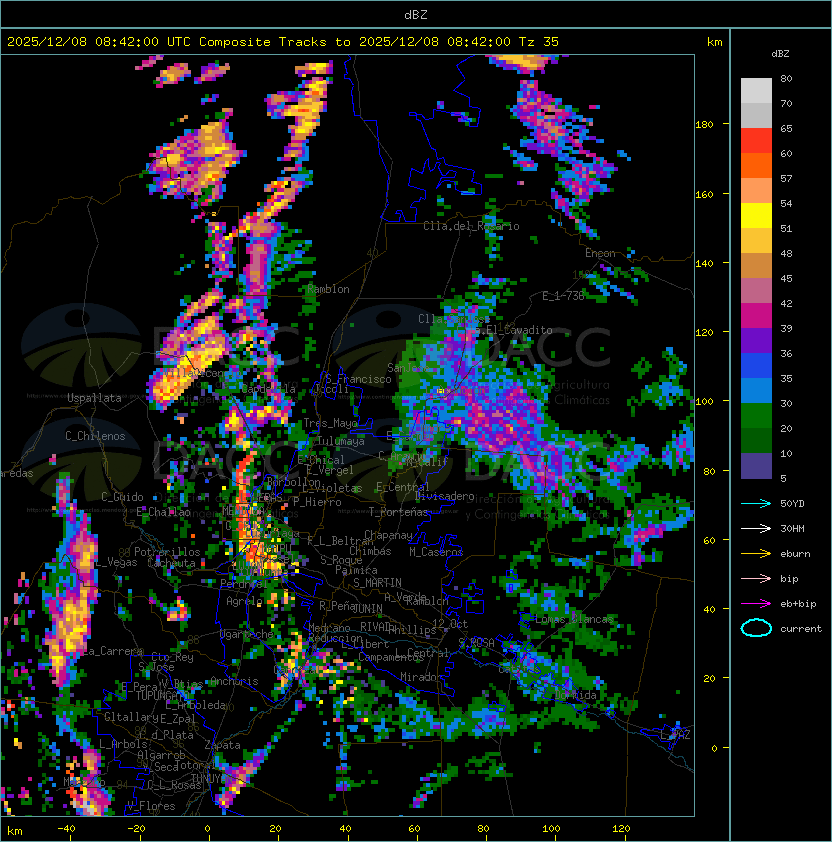Click the yellow eburn arrow icon
The width and height of the screenshot is (832, 842).
[756, 554]
